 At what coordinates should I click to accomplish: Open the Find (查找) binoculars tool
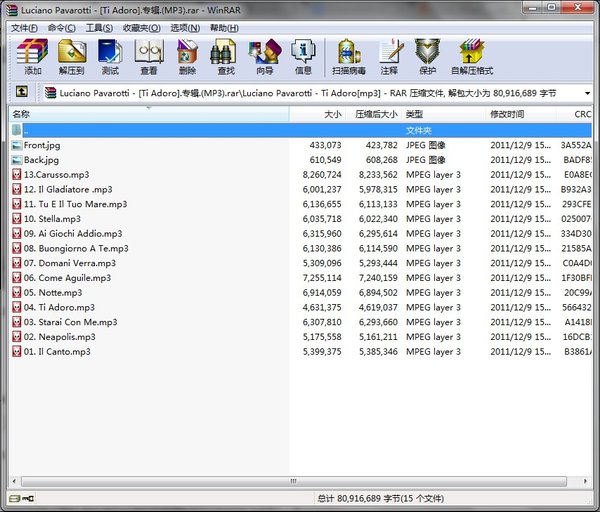[223, 52]
